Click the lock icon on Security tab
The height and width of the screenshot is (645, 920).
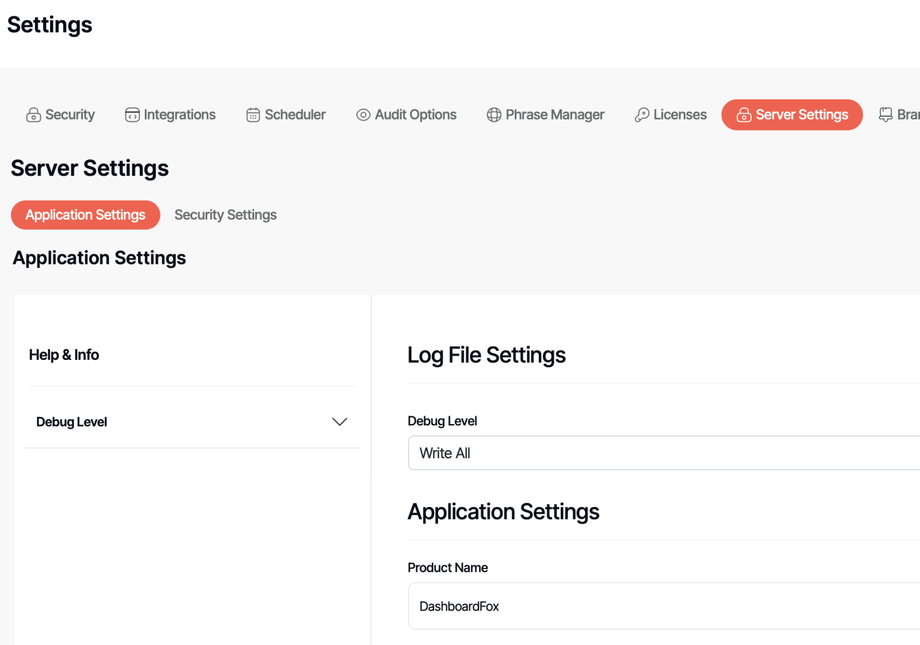point(34,115)
